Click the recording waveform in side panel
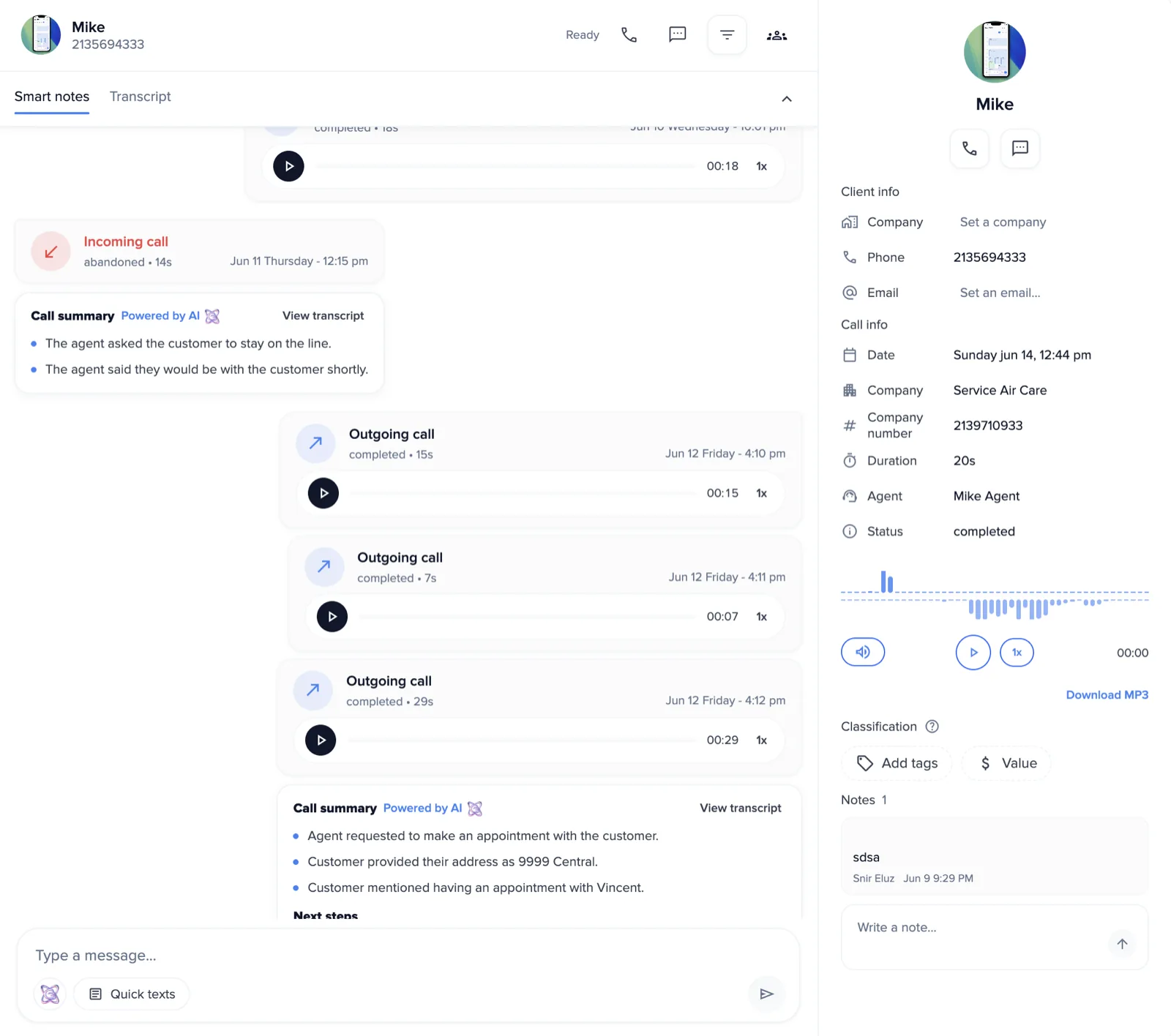1171x1036 pixels. (995, 596)
